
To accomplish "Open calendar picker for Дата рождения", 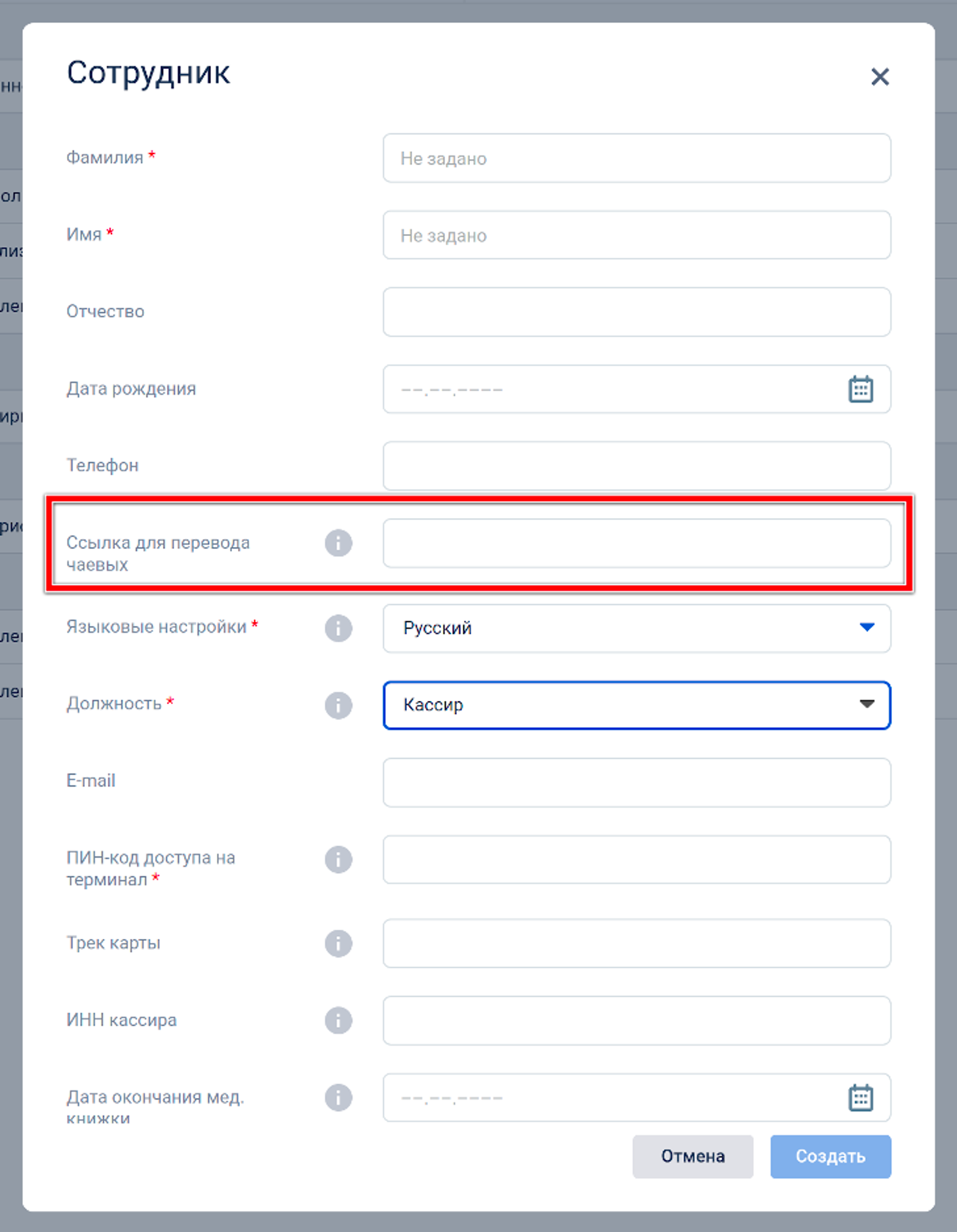I will pos(861,389).
